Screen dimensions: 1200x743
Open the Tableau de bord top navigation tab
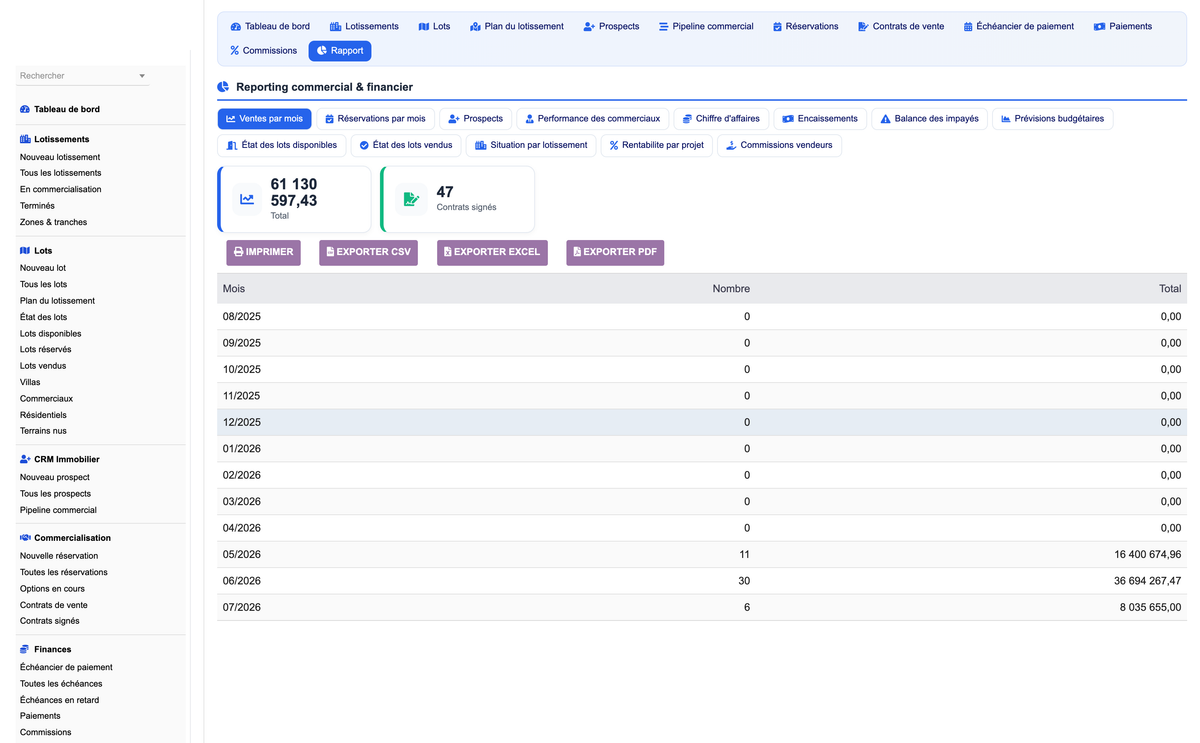coord(269,26)
